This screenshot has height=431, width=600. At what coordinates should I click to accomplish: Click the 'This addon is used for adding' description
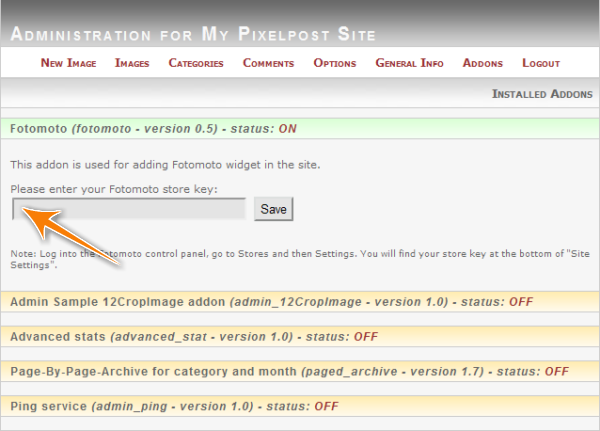click(165, 165)
